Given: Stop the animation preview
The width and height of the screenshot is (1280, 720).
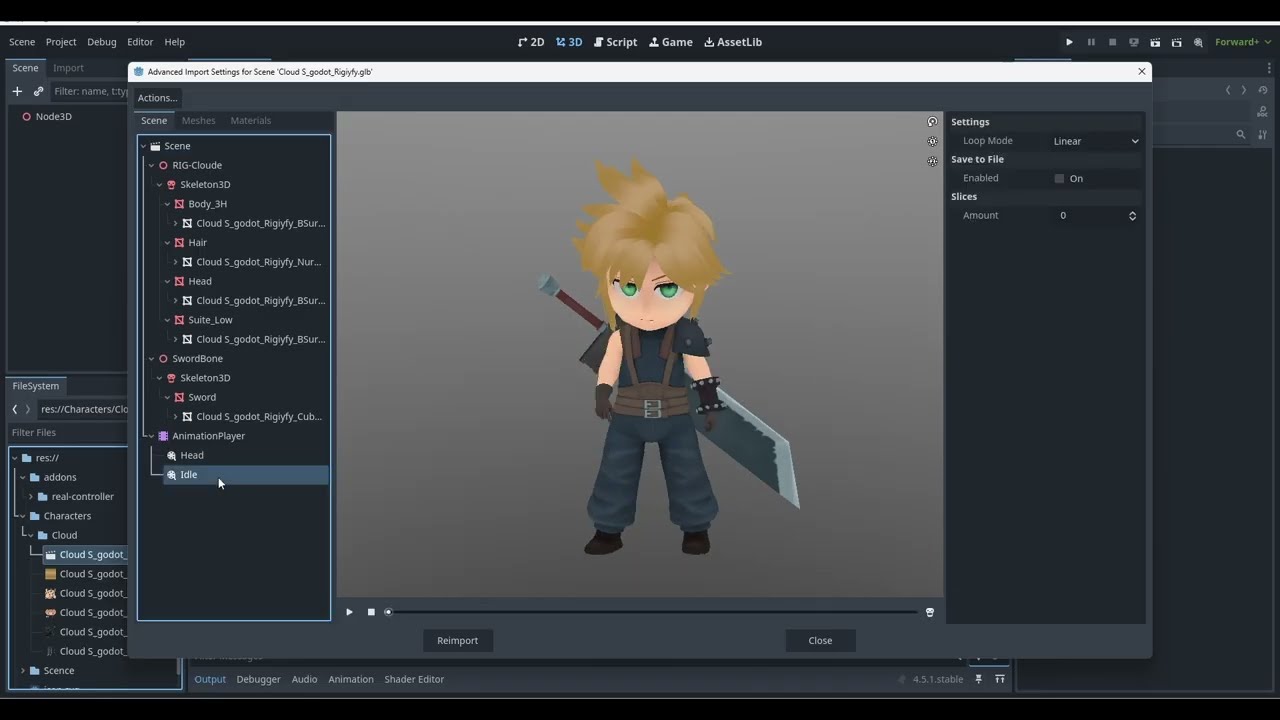Looking at the screenshot, I should click(x=371, y=612).
